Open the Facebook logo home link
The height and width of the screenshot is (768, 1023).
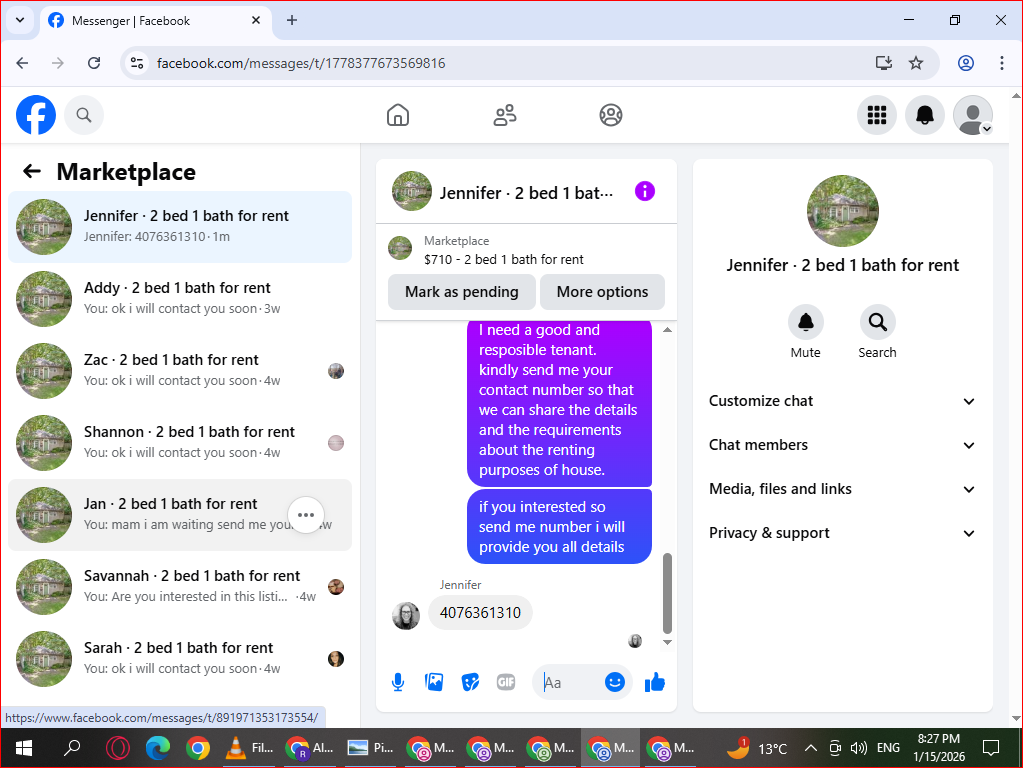(x=36, y=115)
